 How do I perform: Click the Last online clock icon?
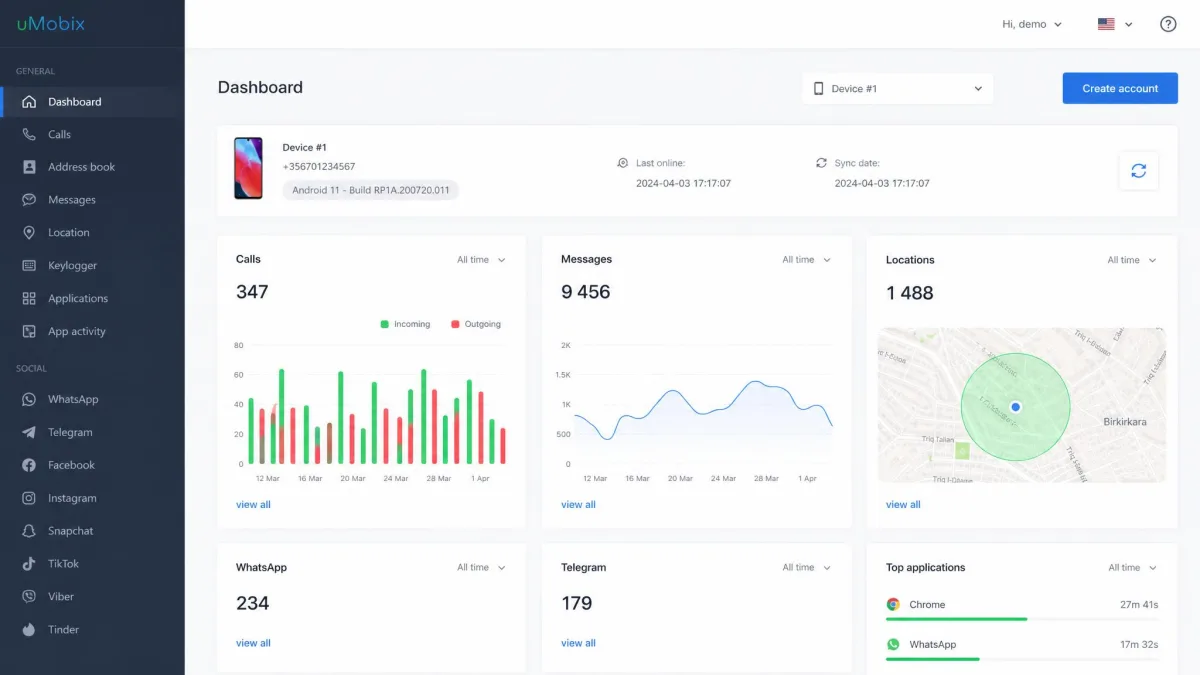coord(622,162)
